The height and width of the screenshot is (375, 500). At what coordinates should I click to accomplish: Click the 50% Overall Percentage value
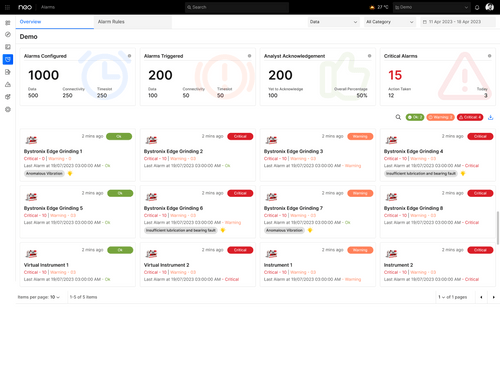362,96
